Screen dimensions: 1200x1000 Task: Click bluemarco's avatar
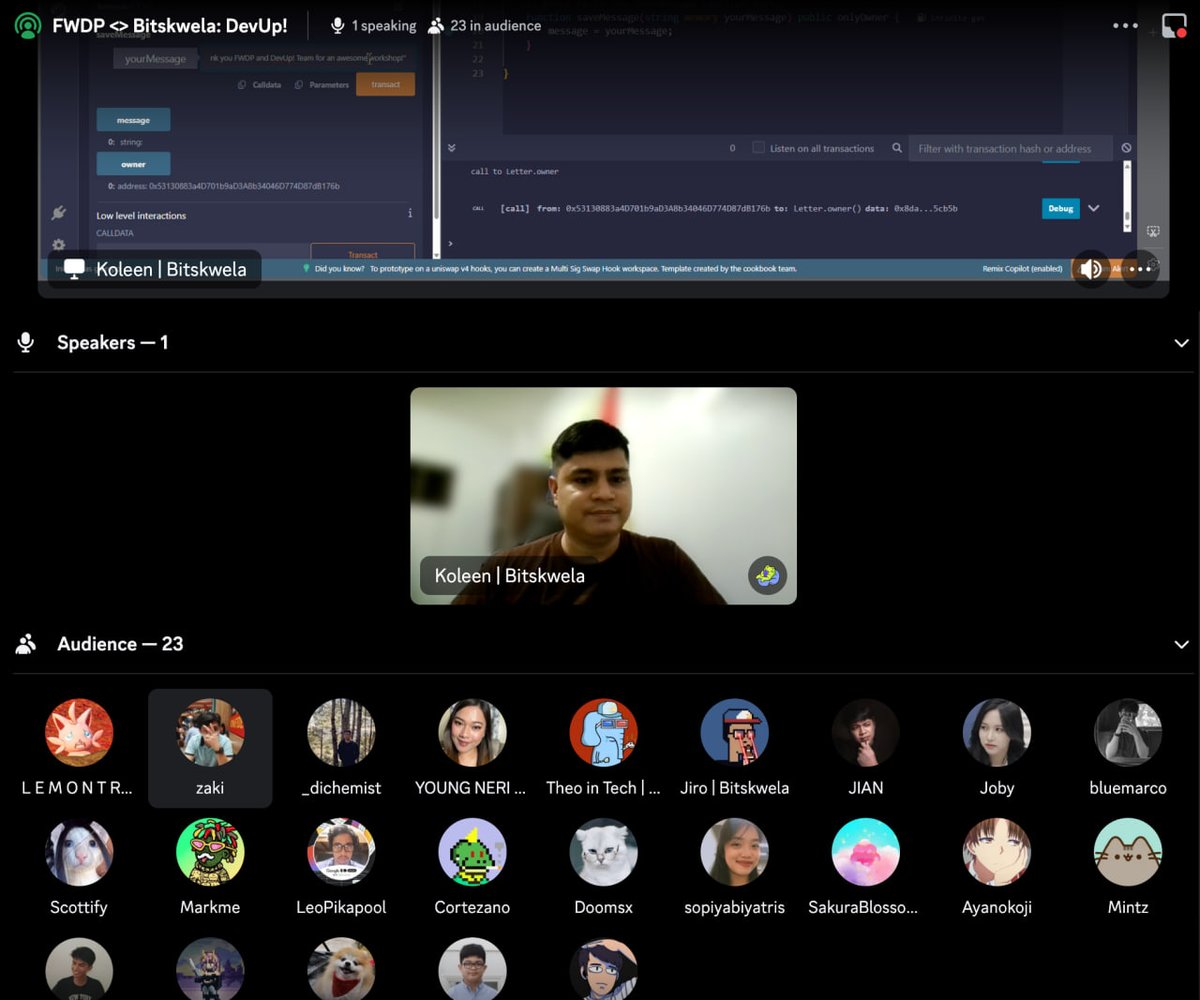pyautogui.click(x=1128, y=732)
